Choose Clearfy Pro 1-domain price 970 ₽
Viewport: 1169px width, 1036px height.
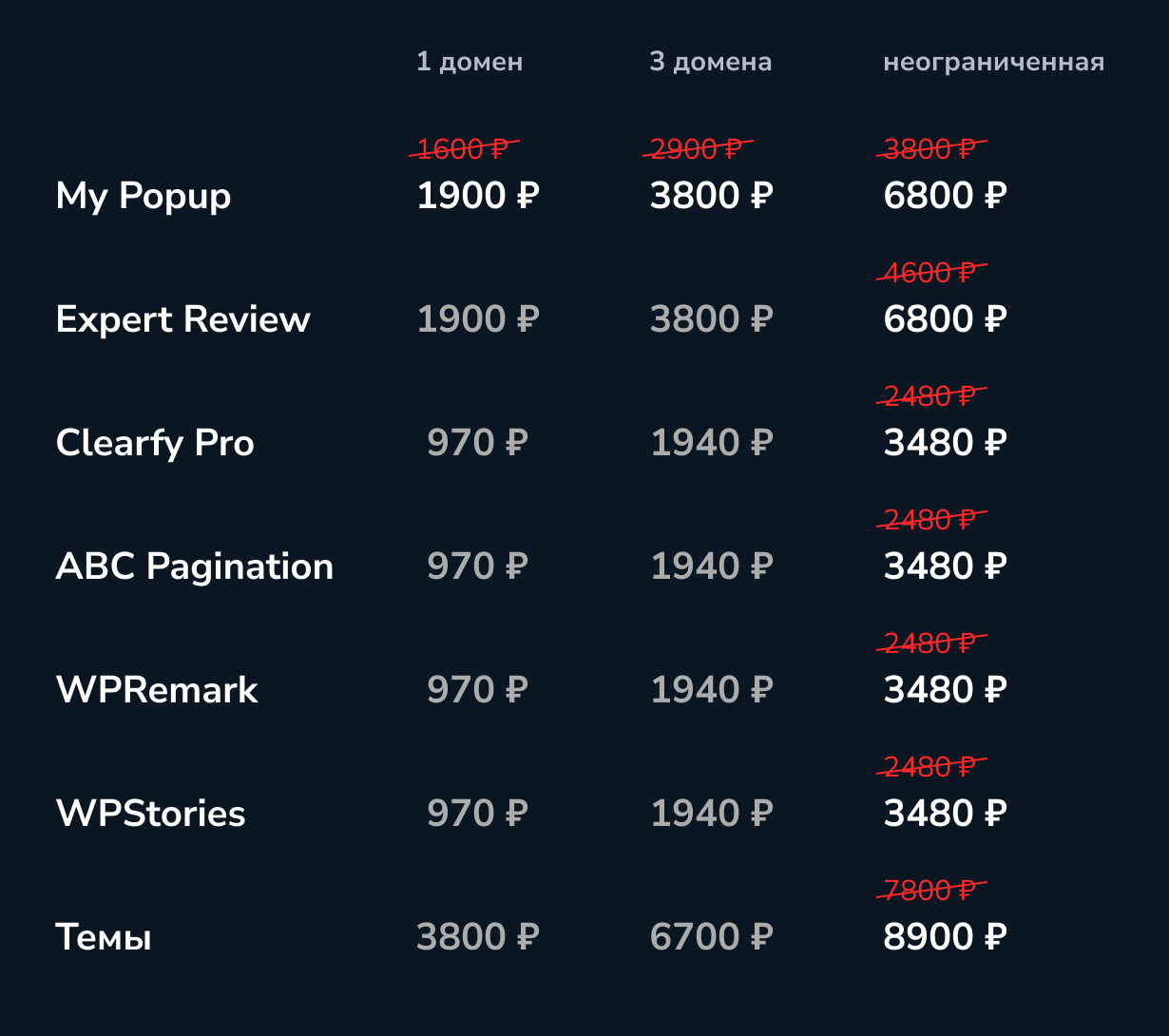tap(478, 443)
